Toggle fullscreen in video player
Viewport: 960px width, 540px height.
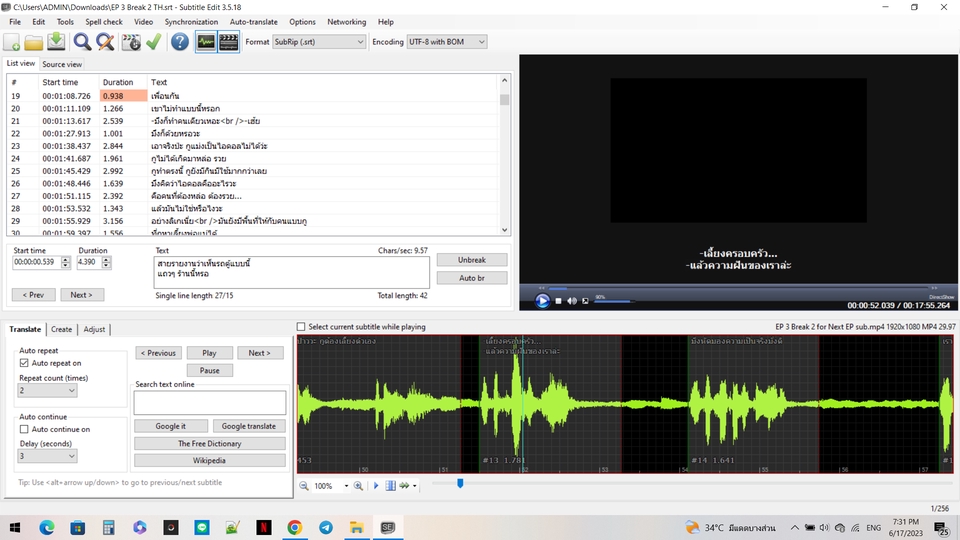pyautogui.click(x=585, y=301)
